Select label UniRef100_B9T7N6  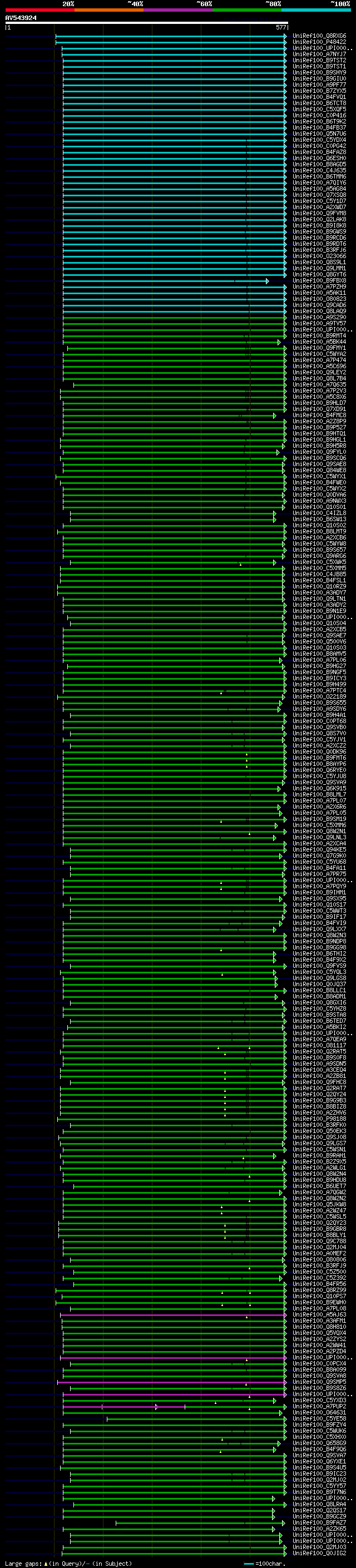(319, 1492)
